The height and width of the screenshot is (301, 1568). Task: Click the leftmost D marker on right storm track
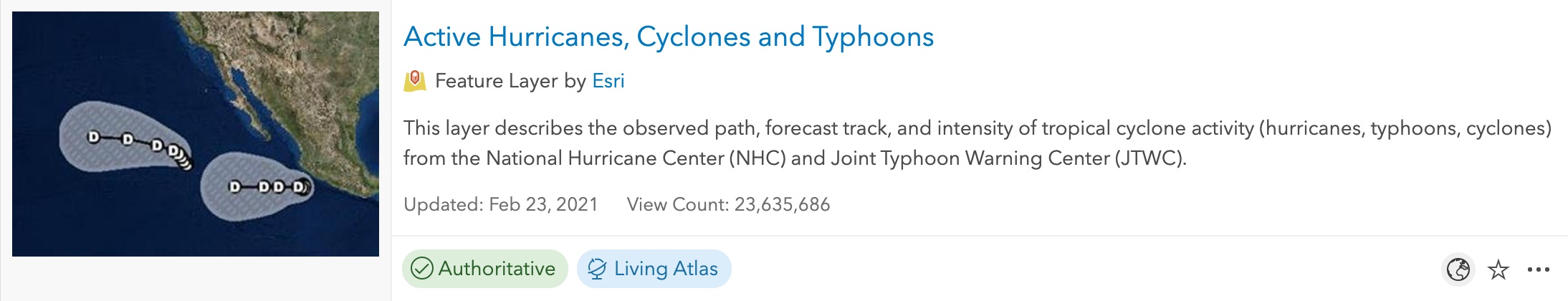tap(234, 187)
